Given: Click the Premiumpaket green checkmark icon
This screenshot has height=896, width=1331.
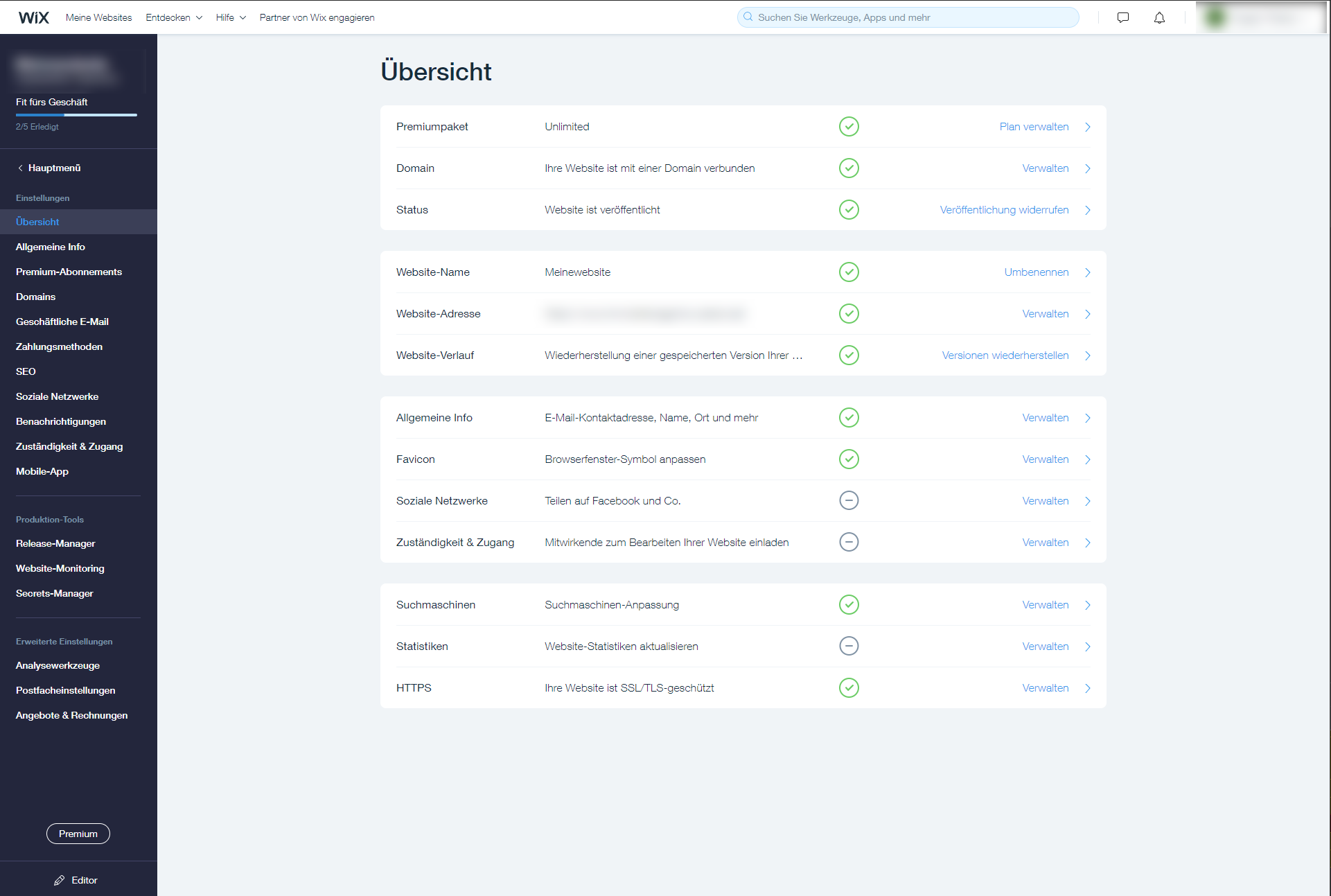Looking at the screenshot, I should click(x=849, y=126).
